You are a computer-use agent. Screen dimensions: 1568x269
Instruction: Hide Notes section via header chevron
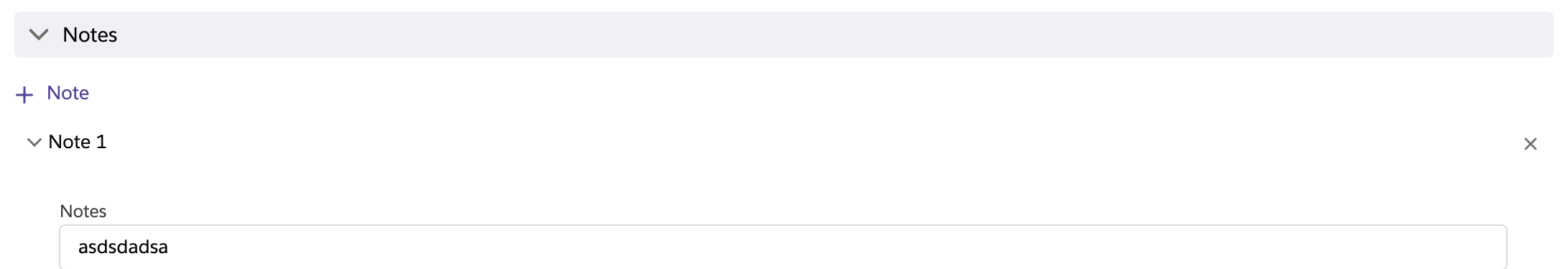point(39,35)
